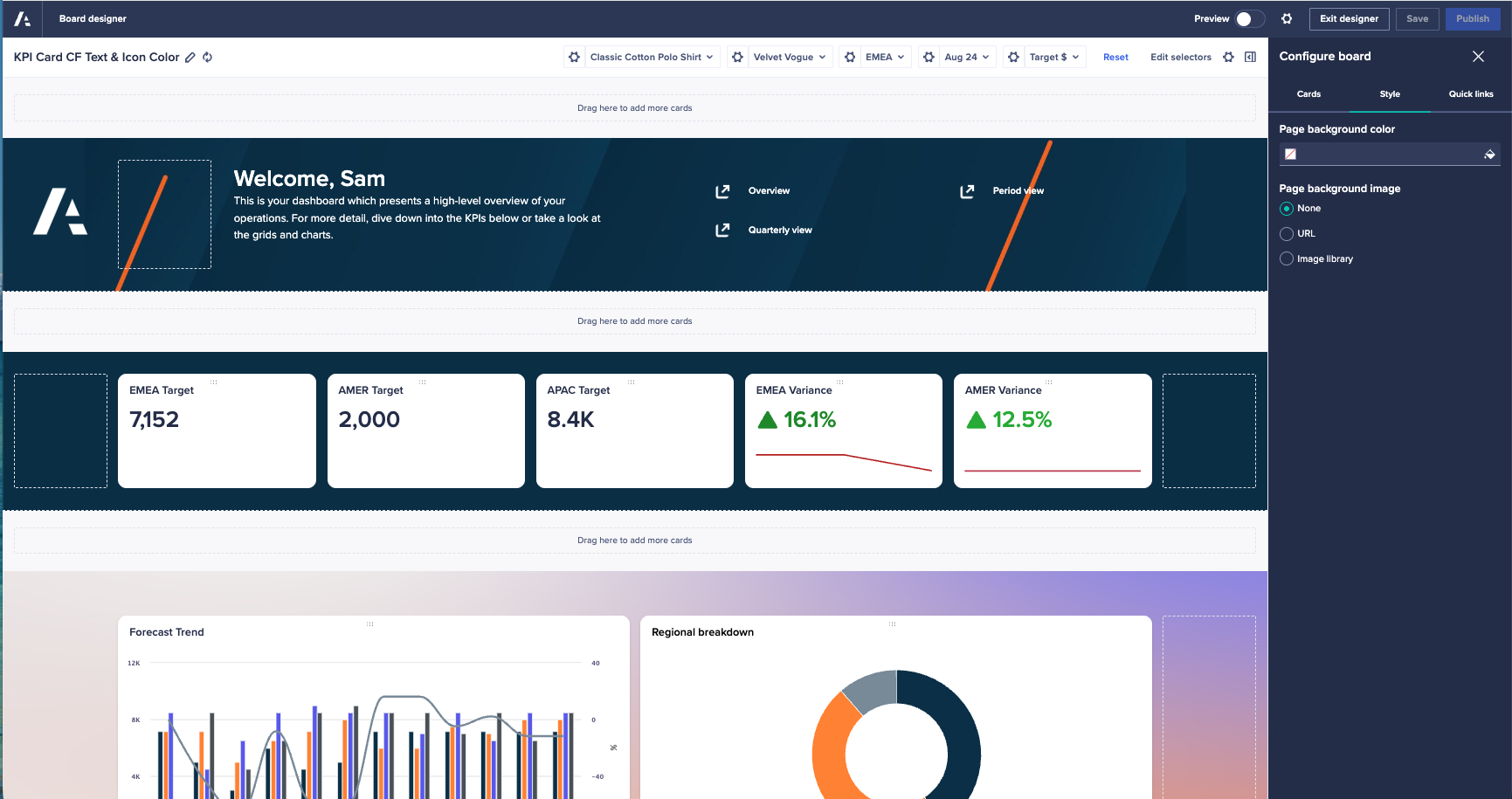1512x799 pixels.
Task: Click the Anaplan logo in top bar
Action: pyautogui.click(x=22, y=18)
